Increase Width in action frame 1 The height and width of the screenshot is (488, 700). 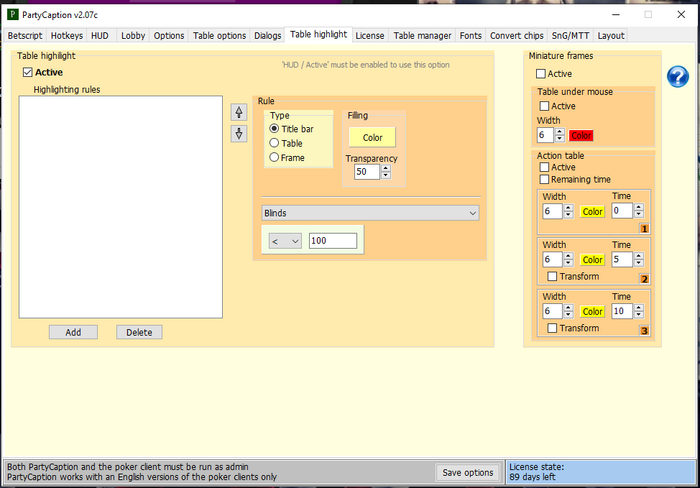click(x=568, y=208)
